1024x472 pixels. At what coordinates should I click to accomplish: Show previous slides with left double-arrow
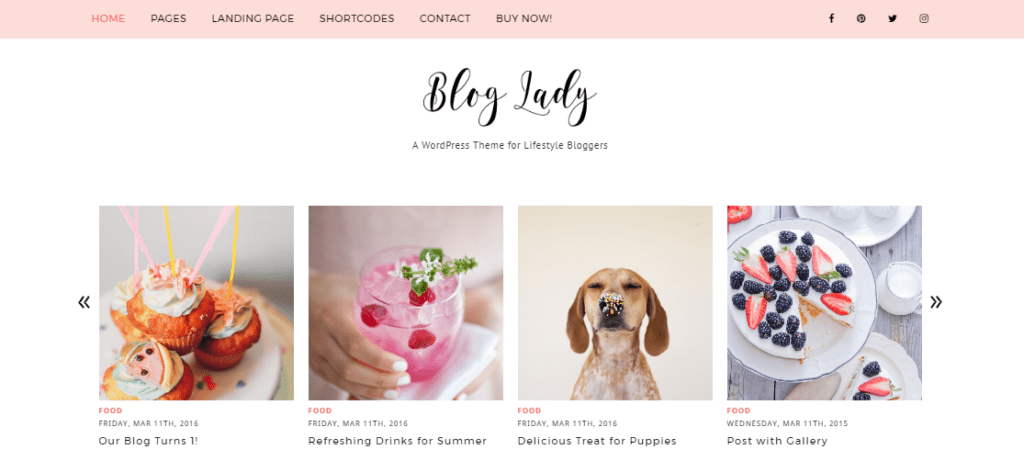click(x=84, y=302)
